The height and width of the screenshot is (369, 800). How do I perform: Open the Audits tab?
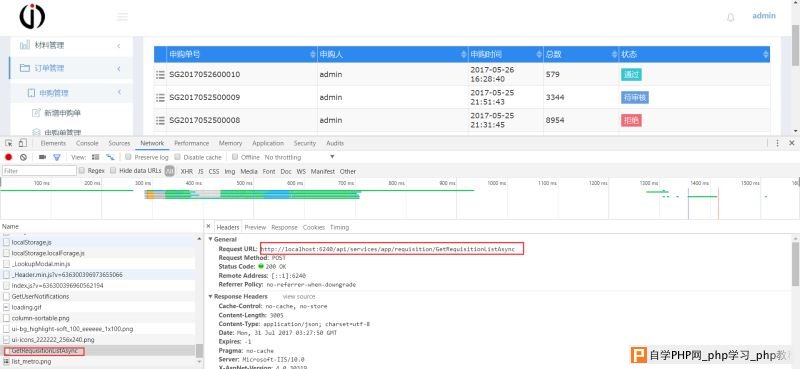click(x=335, y=143)
